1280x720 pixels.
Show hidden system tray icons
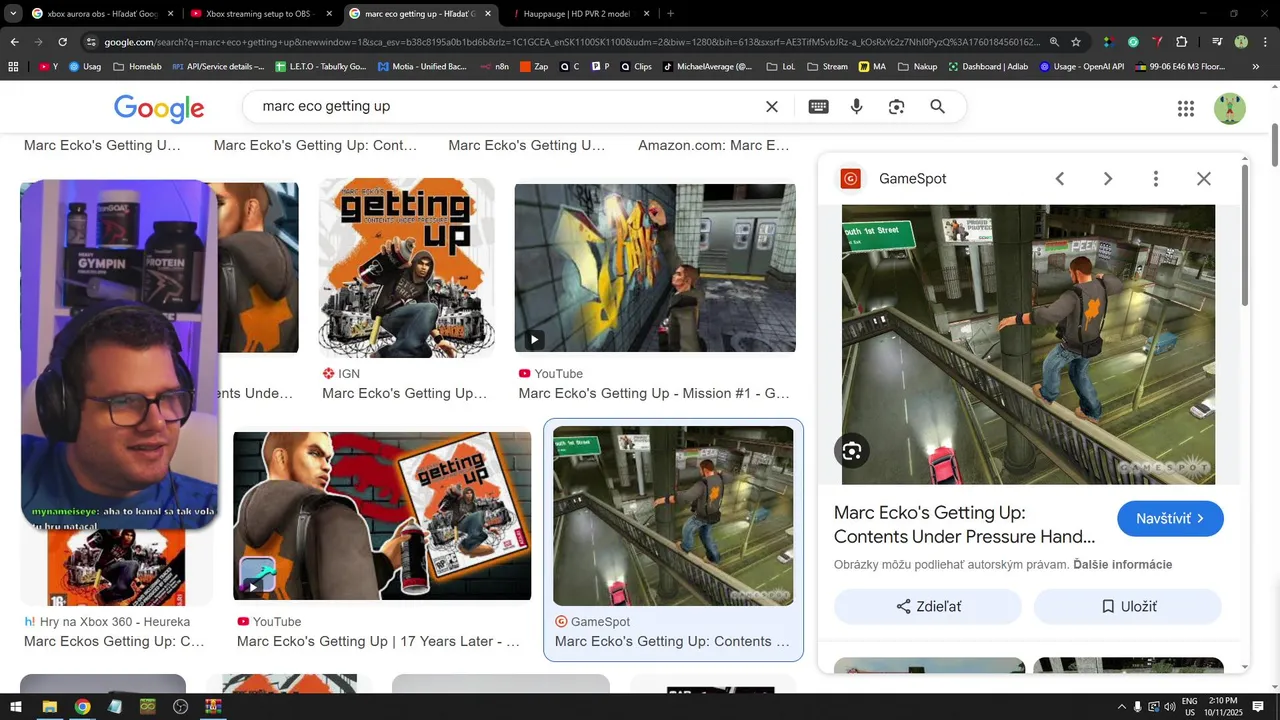(x=1121, y=707)
